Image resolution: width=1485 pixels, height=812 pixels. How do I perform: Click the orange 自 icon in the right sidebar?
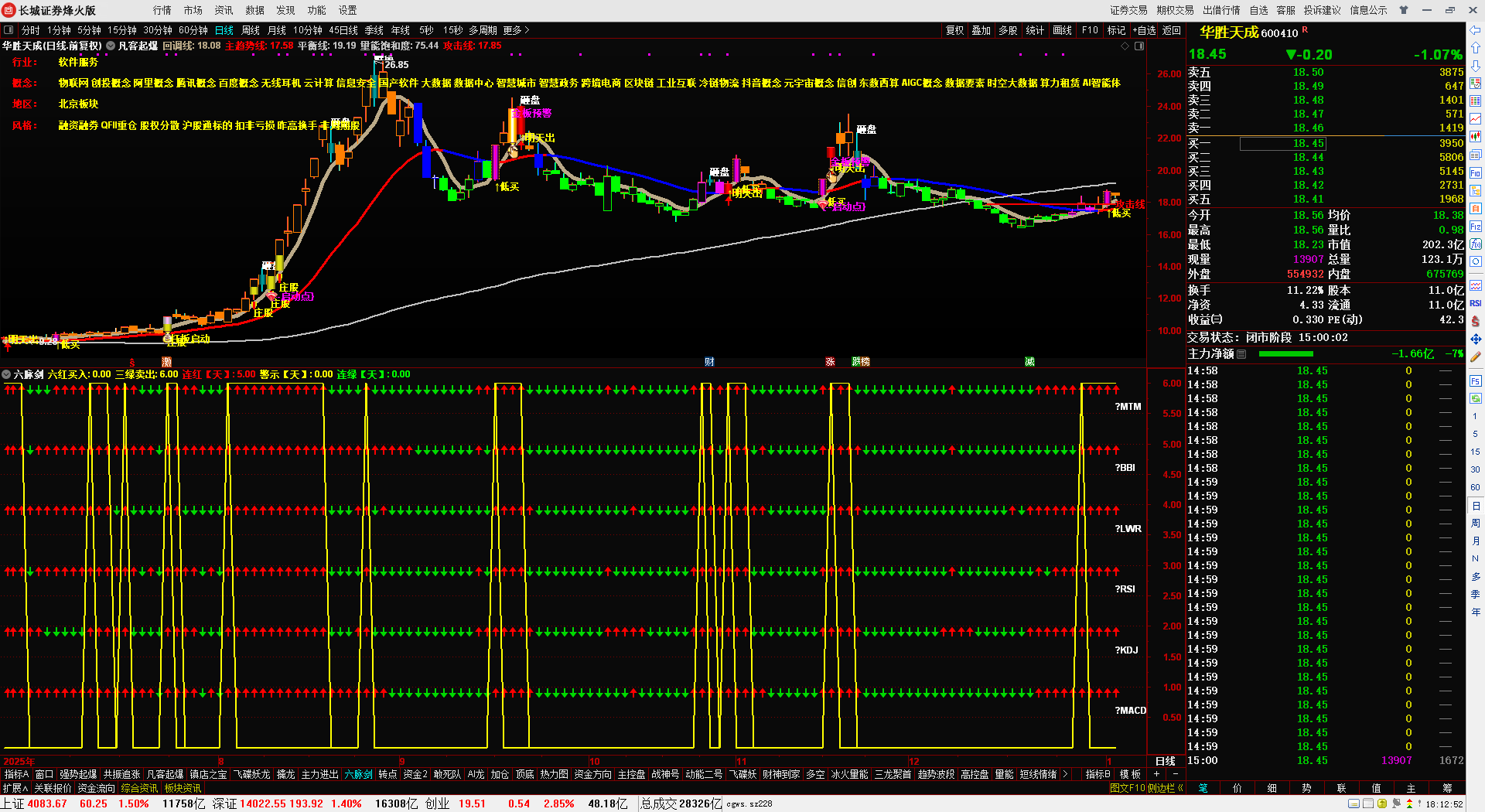1476,209
